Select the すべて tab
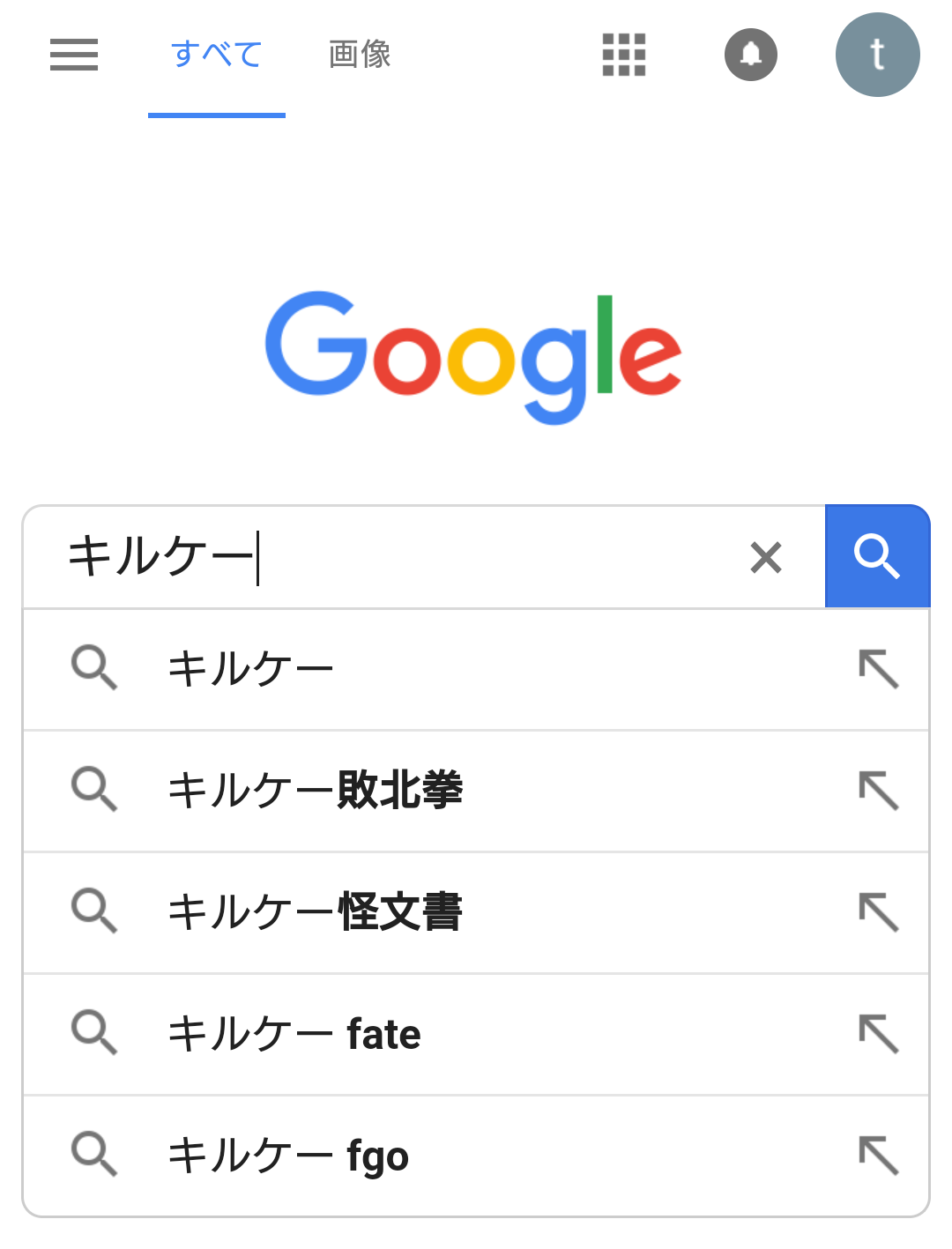The height and width of the screenshot is (1249, 952). pos(217,55)
